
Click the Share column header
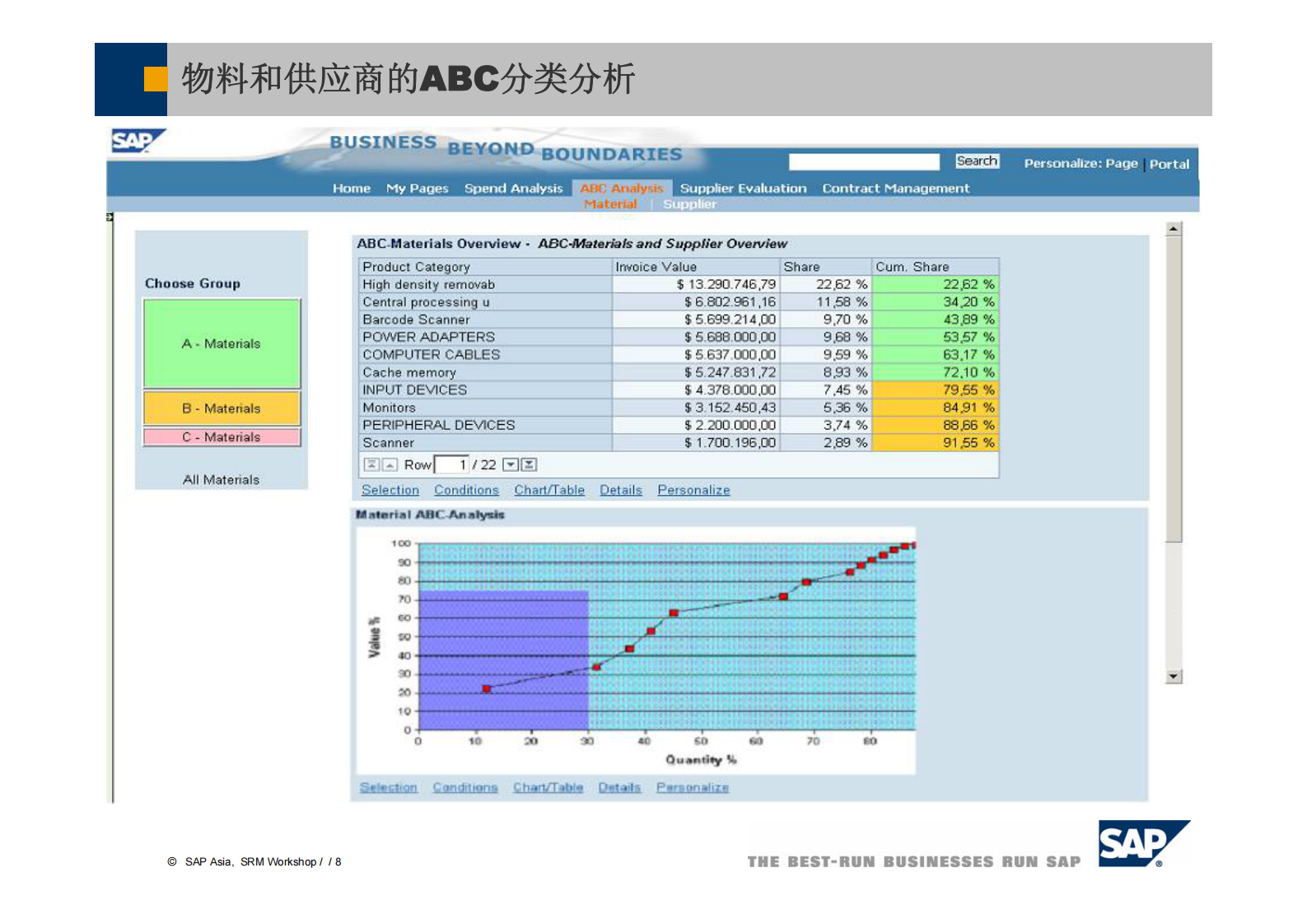tap(826, 267)
